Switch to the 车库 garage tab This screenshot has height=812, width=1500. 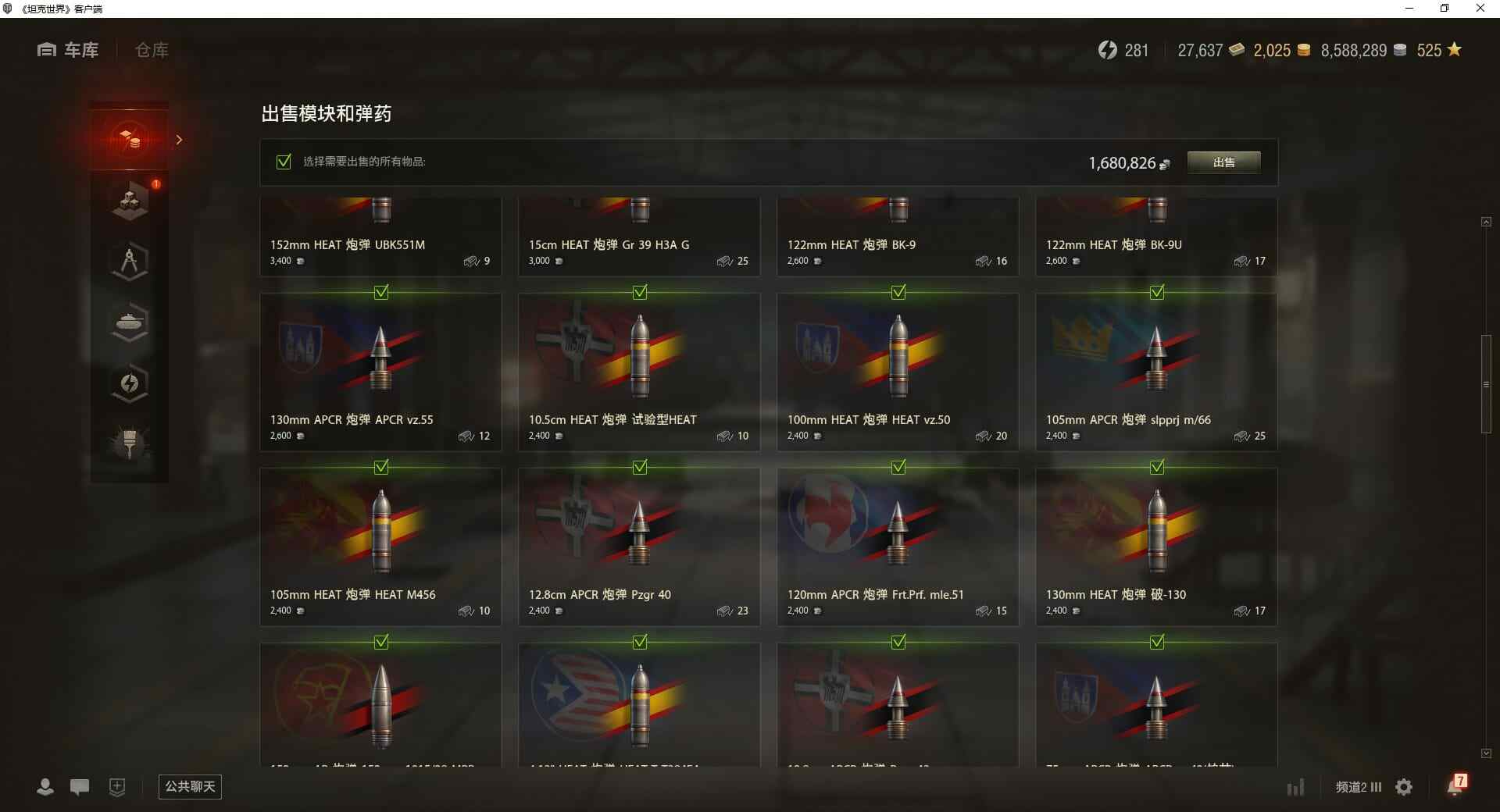pyautogui.click(x=68, y=50)
